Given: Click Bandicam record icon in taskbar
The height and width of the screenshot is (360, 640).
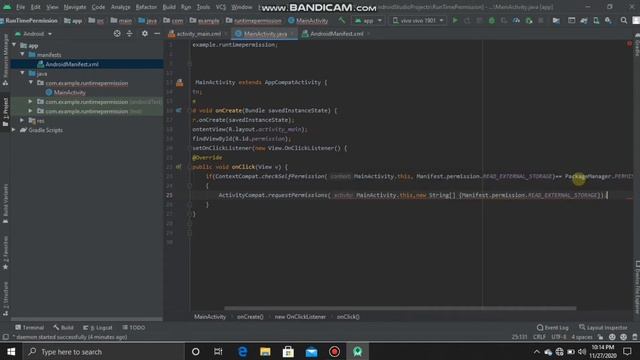Looking at the screenshot, I should pyautogui.click(x=334, y=351).
